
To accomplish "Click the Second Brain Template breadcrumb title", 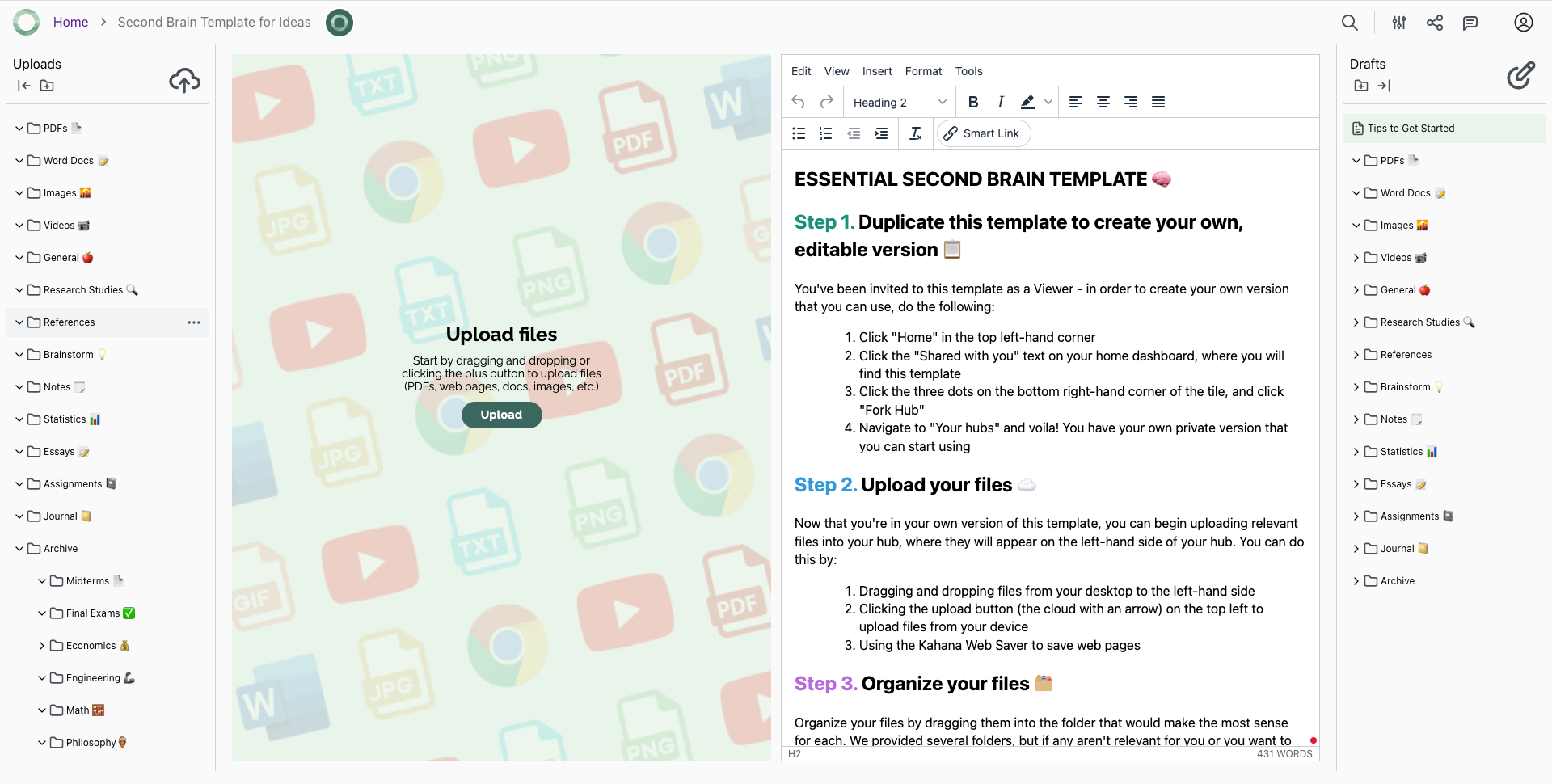I will [x=214, y=22].
